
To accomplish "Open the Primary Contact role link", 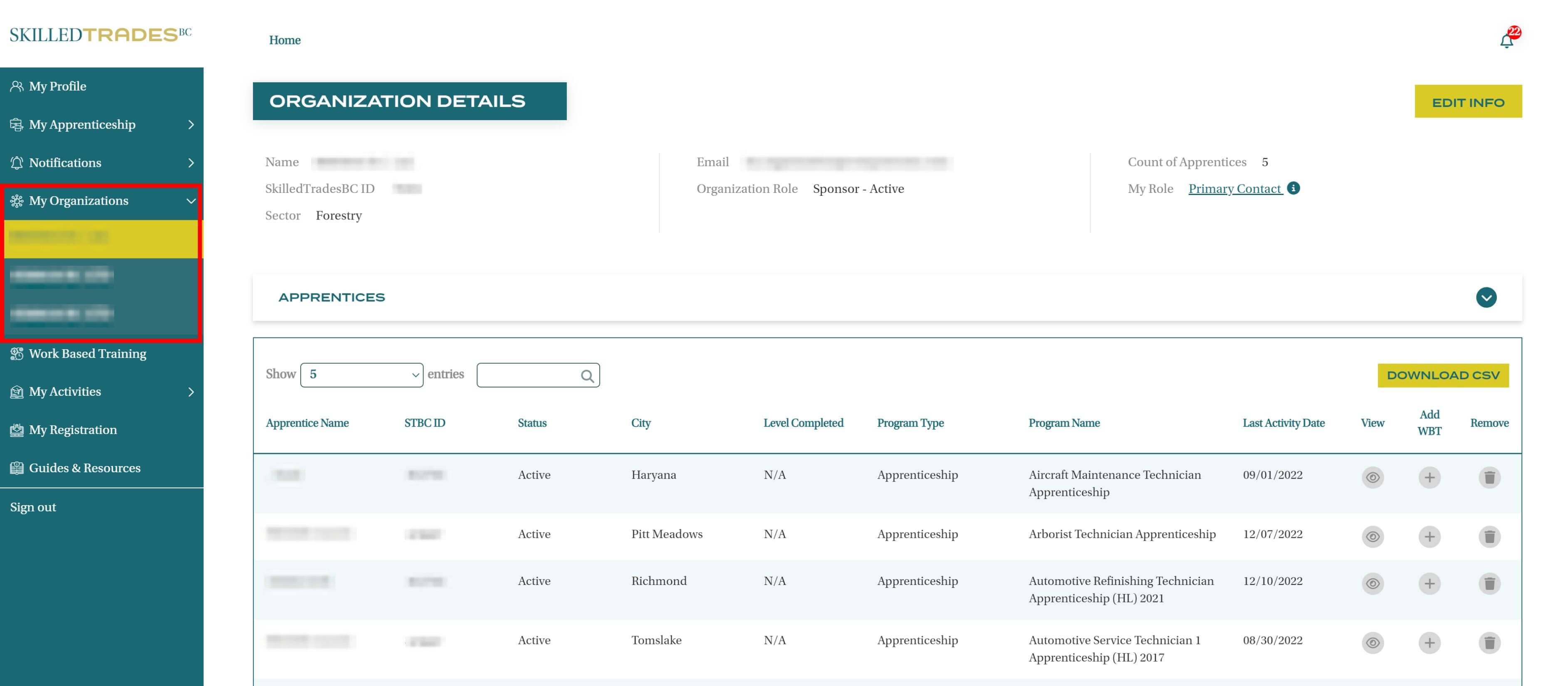I will (x=1234, y=189).
